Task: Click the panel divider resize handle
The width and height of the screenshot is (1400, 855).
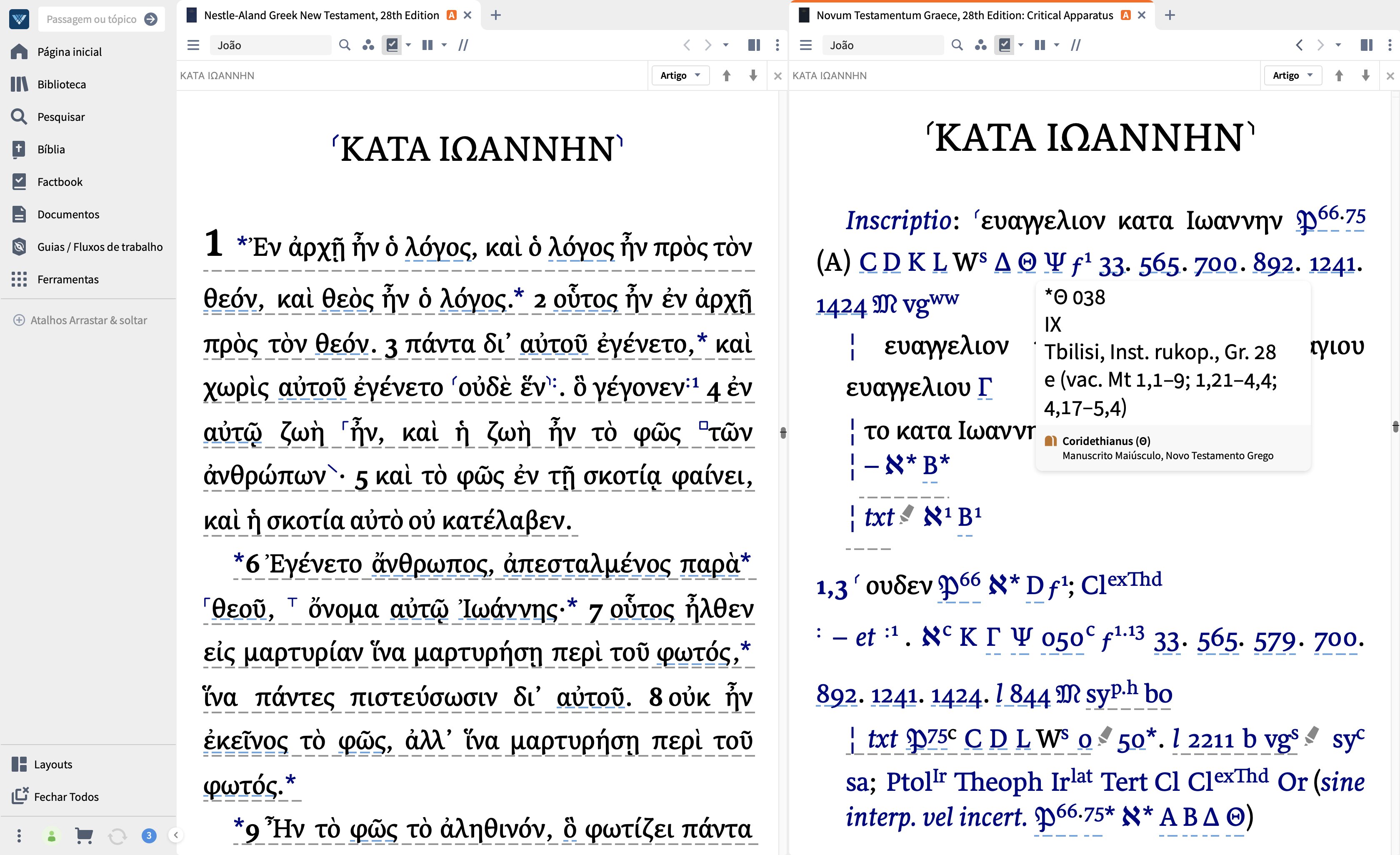Action: [783, 433]
